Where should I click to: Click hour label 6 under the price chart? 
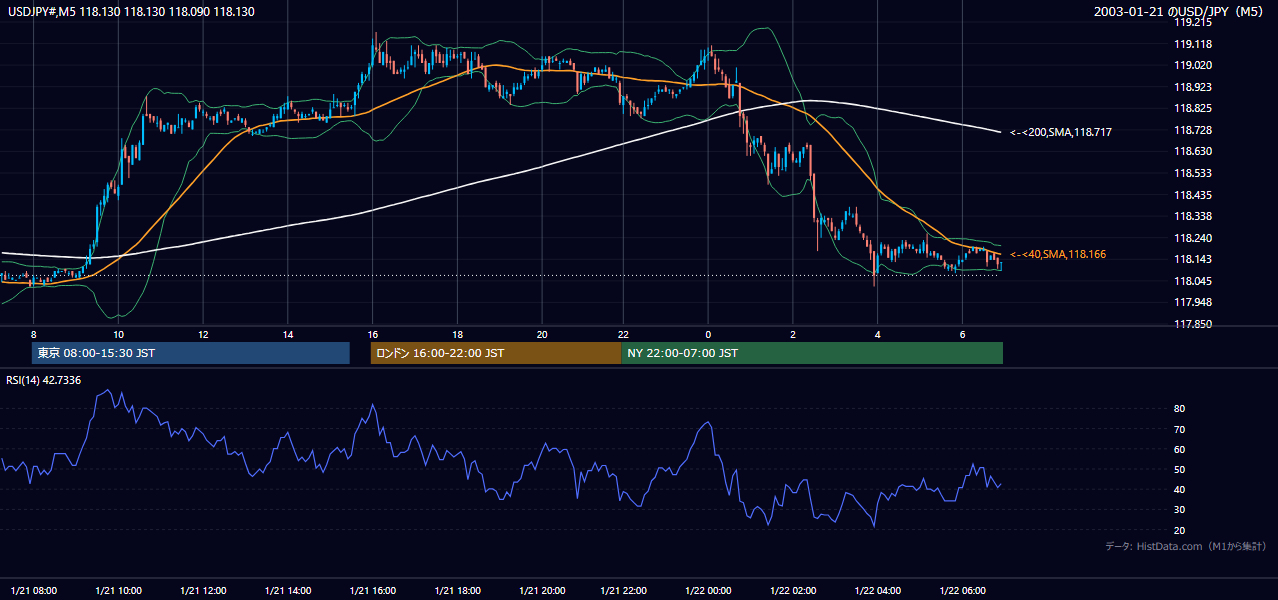[x=962, y=334]
